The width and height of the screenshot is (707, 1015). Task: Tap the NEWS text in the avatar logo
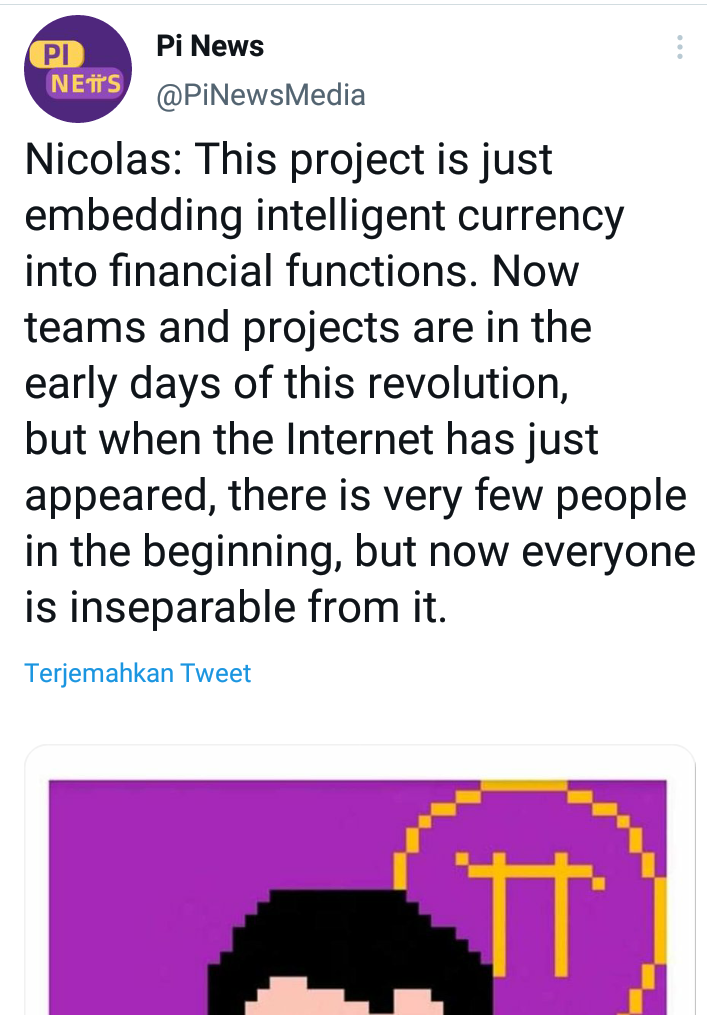coord(85,83)
